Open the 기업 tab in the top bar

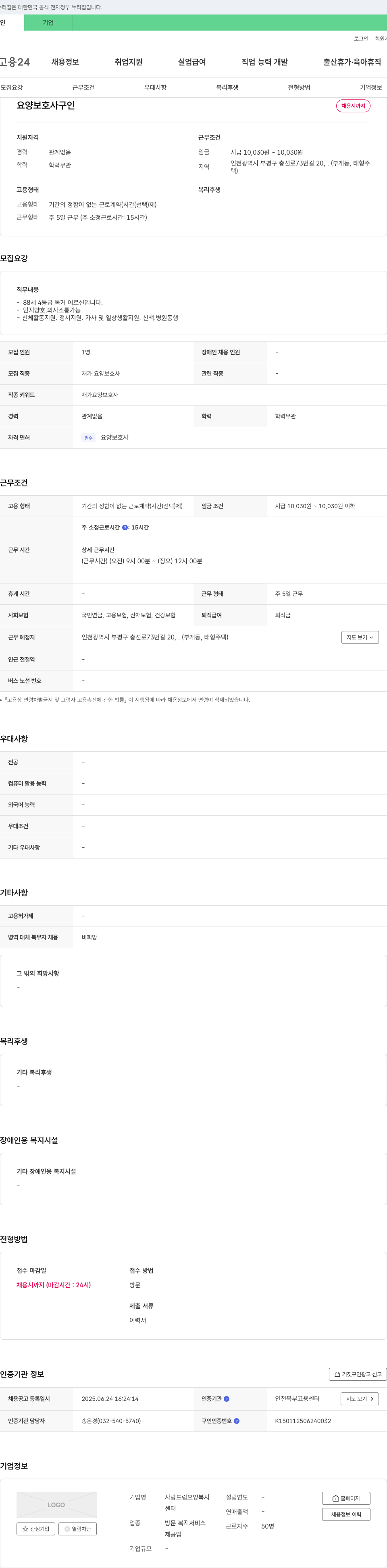pyautogui.click(x=48, y=23)
